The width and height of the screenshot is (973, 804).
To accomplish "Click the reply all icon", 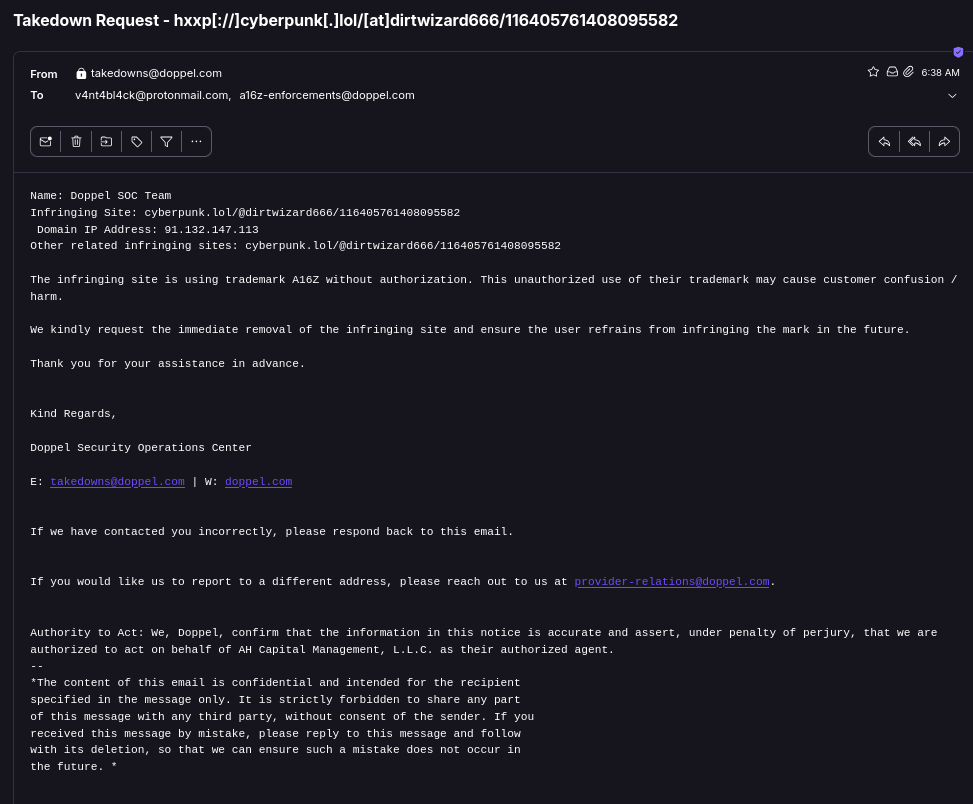I will 914,142.
